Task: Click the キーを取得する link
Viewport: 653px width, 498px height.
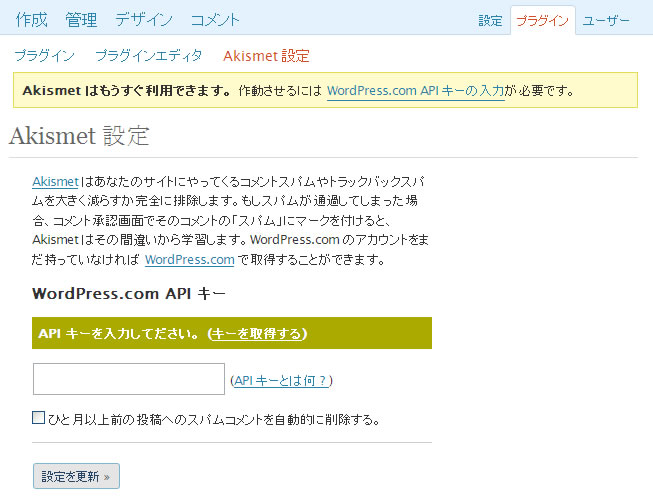Action: 257,334
